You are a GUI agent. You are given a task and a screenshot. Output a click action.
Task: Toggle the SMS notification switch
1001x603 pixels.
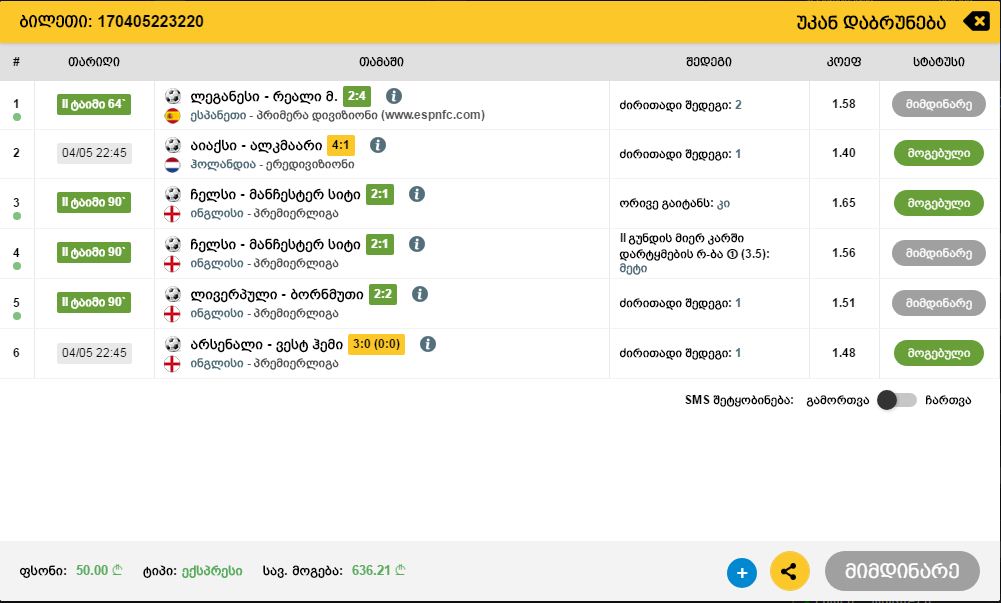(x=895, y=400)
